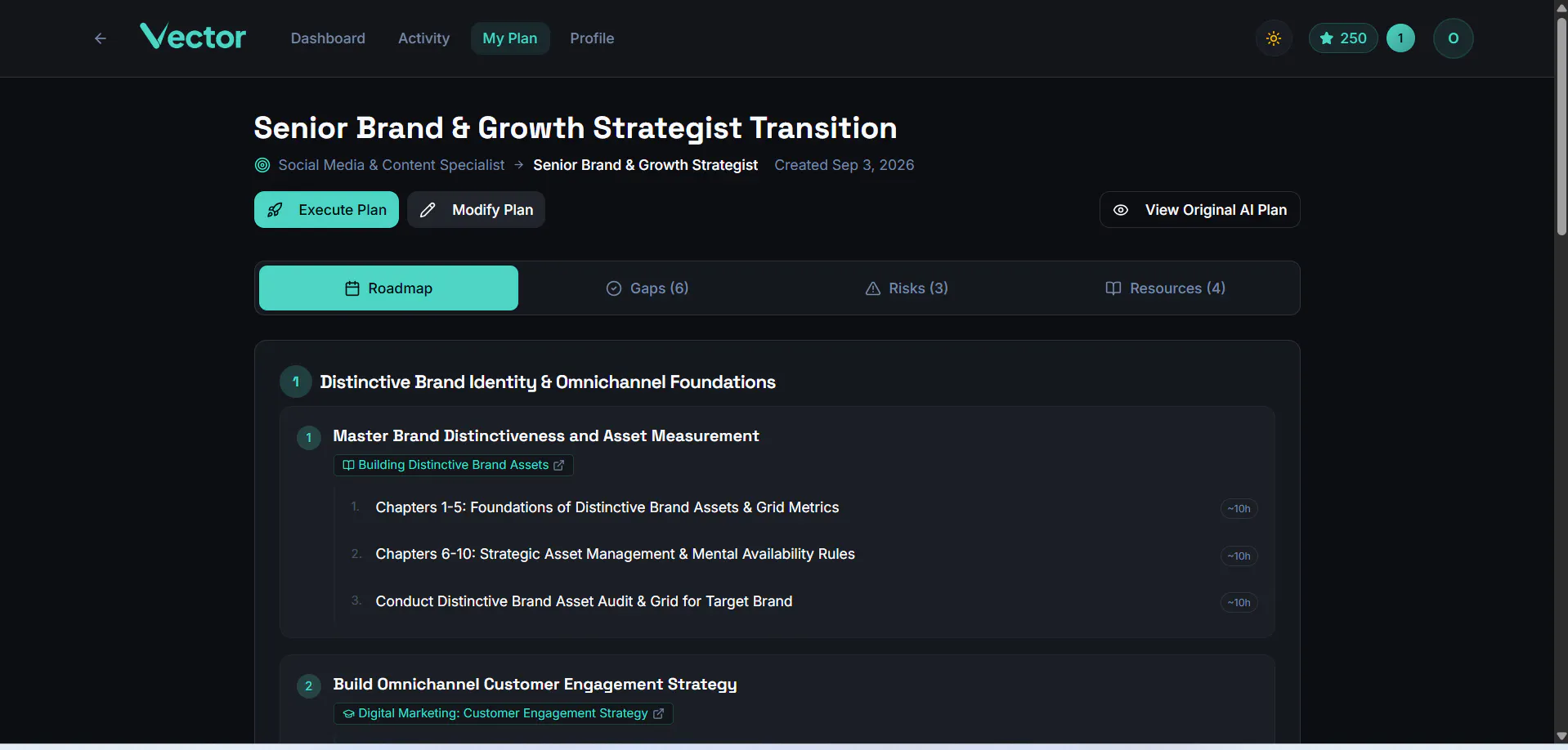Click the Created Sep 3, 2026 date text

point(844,165)
